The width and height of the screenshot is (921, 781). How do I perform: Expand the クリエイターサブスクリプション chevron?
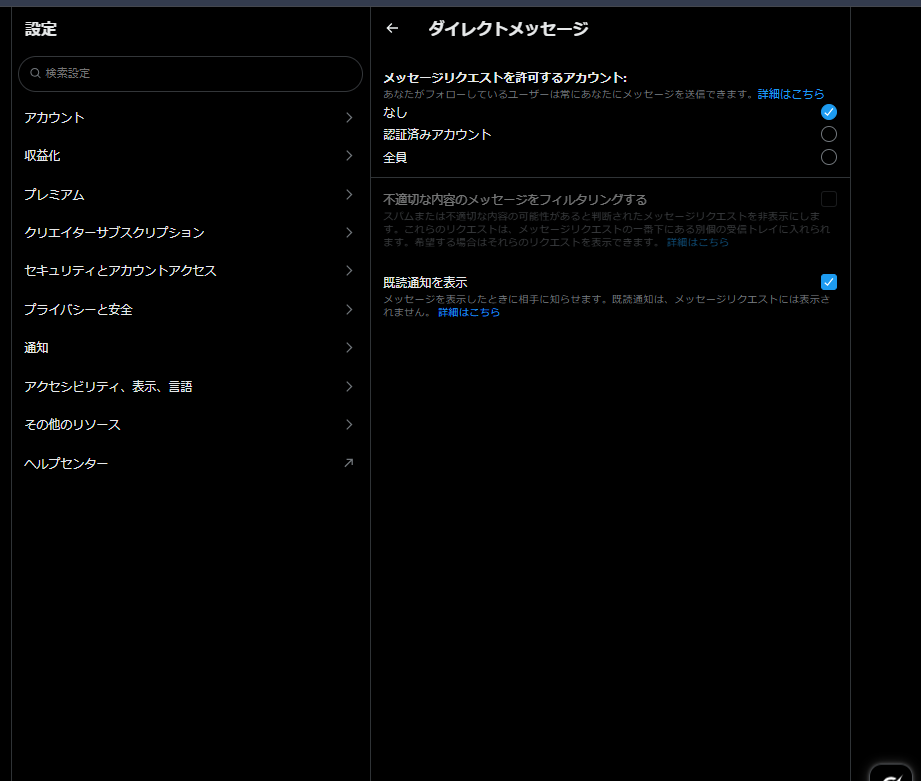(x=349, y=233)
